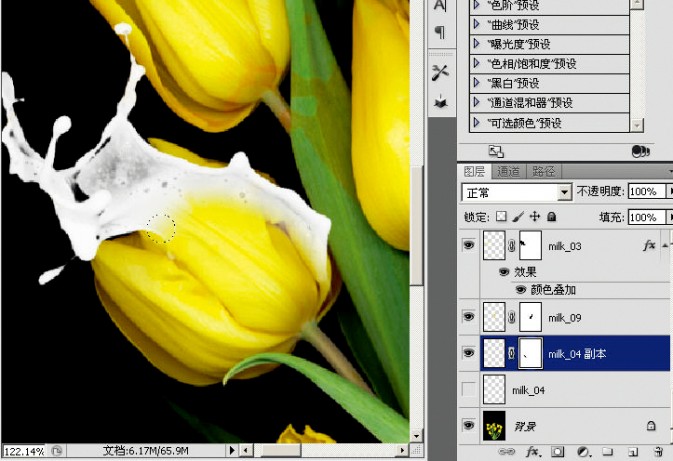This screenshot has width=673, height=461.
Task: Click the 填充 100% field
Action: pos(646,217)
